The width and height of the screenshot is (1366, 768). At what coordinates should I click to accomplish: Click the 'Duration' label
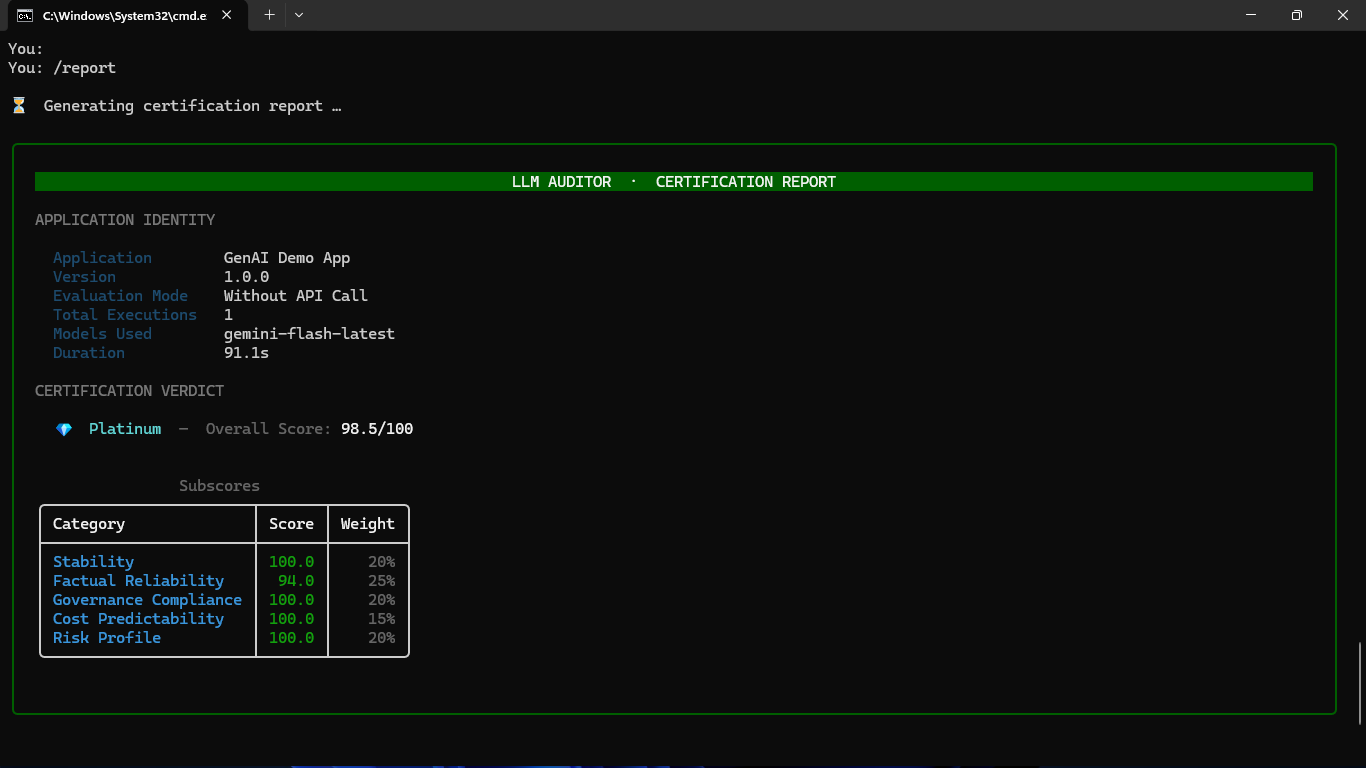pyautogui.click(x=89, y=353)
